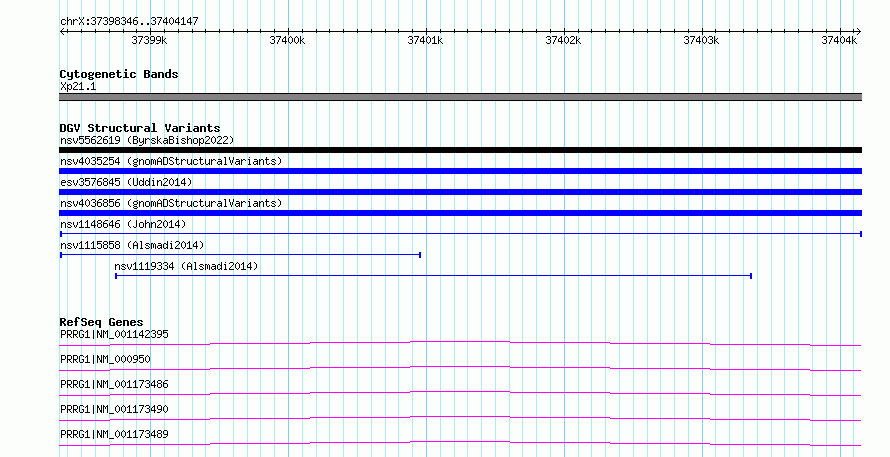Click the gray Xp21.1 cytogenetic band bar

pos(460,97)
